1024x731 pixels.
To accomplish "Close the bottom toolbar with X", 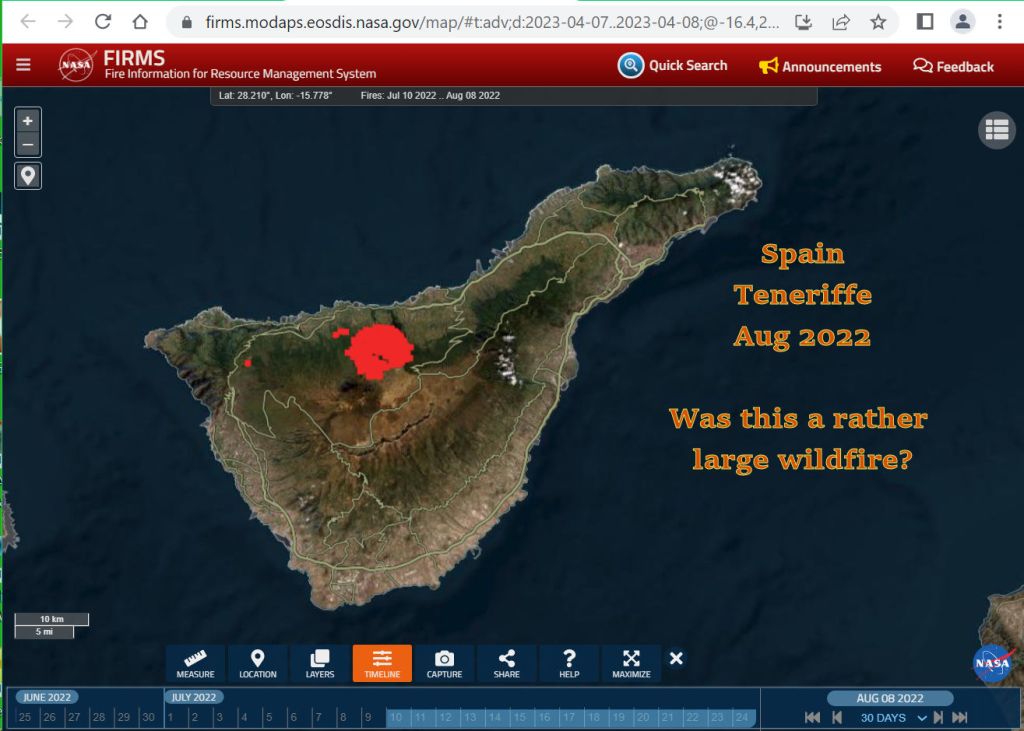I will 676,658.
